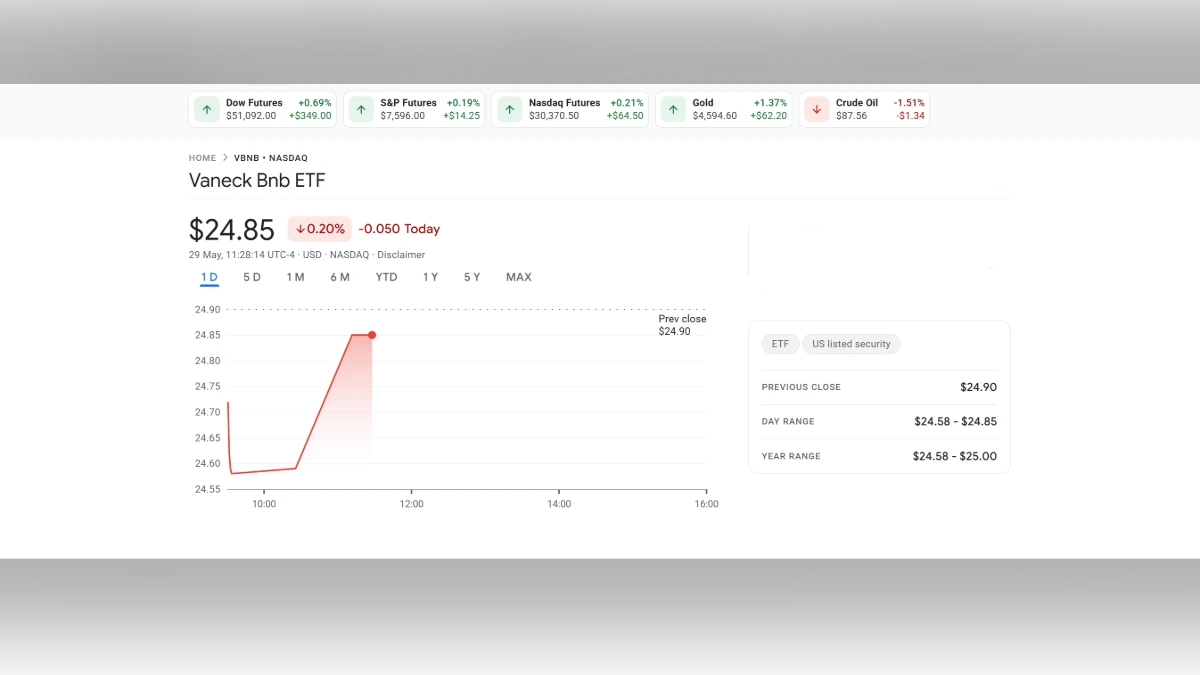Select the YTD chart range

click(386, 277)
